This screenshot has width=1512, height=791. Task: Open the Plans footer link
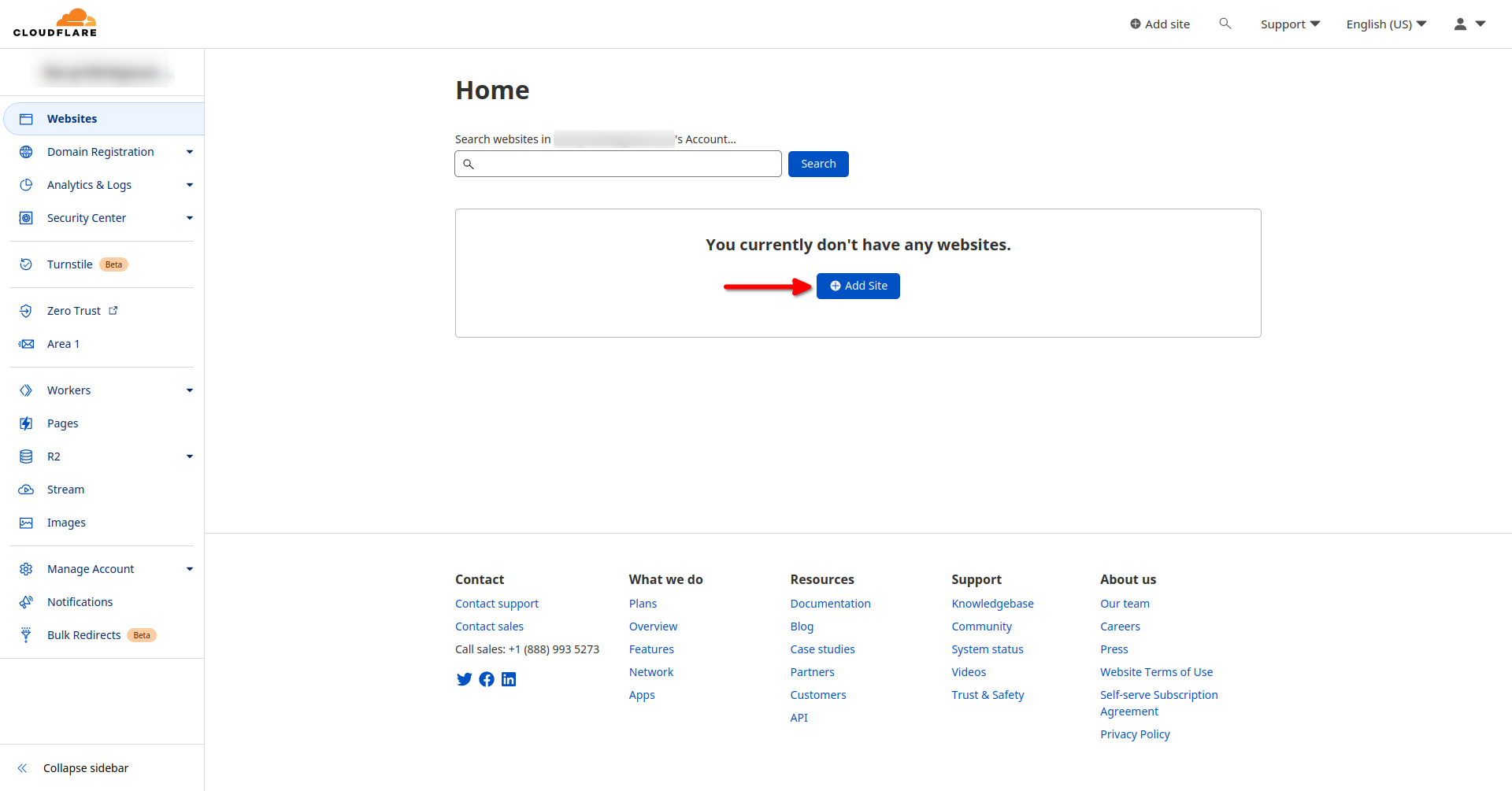point(643,604)
